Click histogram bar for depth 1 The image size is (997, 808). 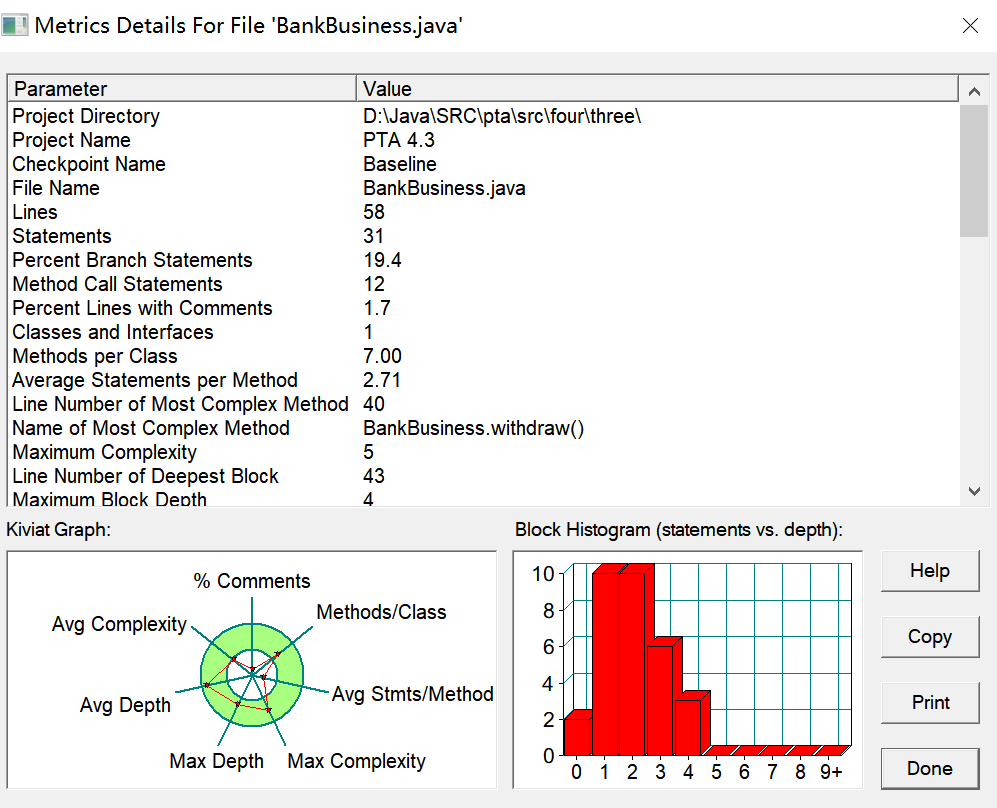(605, 664)
